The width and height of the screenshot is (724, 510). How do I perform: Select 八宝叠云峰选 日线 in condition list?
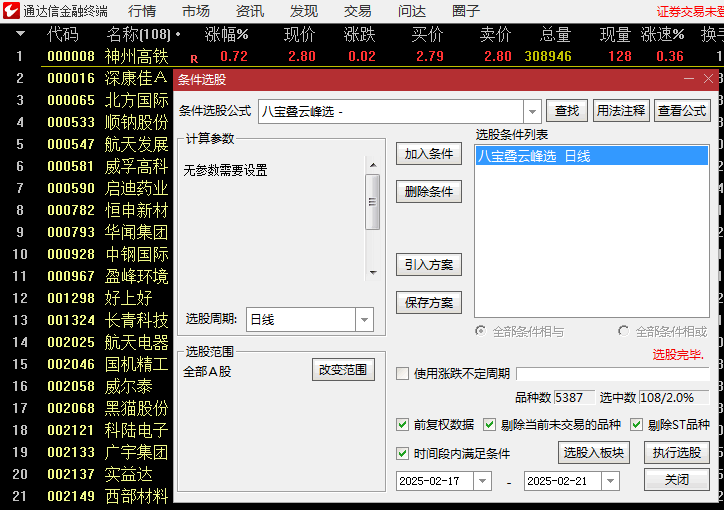click(592, 156)
